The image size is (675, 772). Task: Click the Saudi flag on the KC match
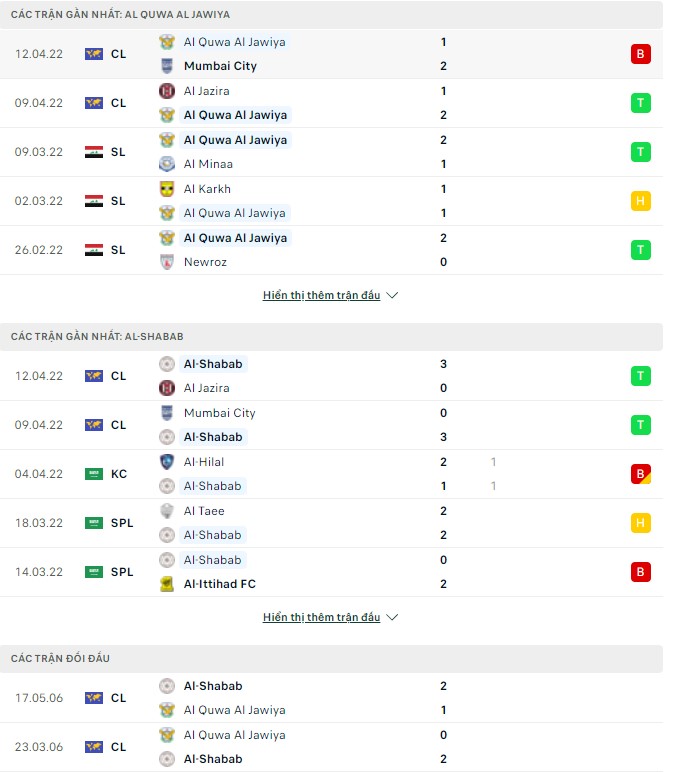click(94, 474)
